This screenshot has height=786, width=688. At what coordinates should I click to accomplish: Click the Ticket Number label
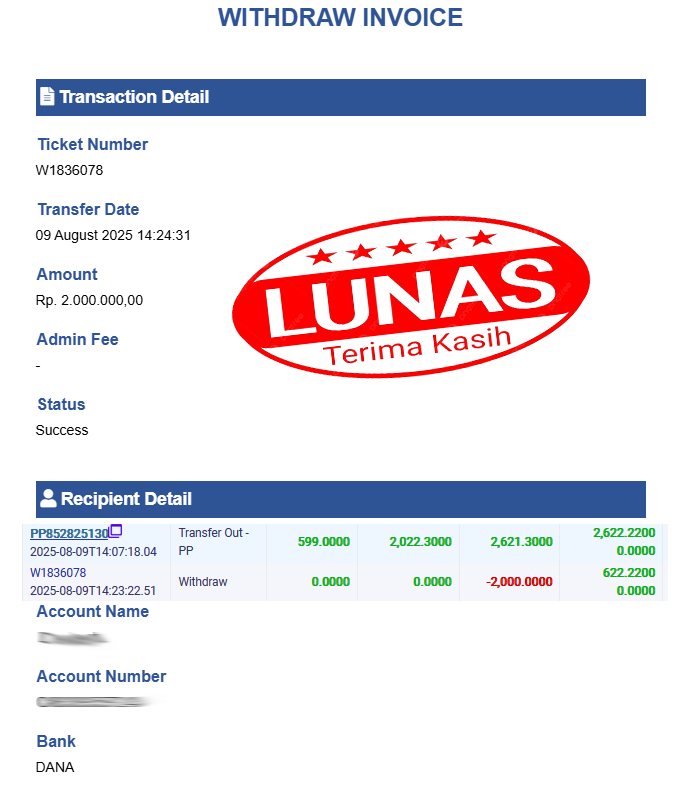pos(93,144)
